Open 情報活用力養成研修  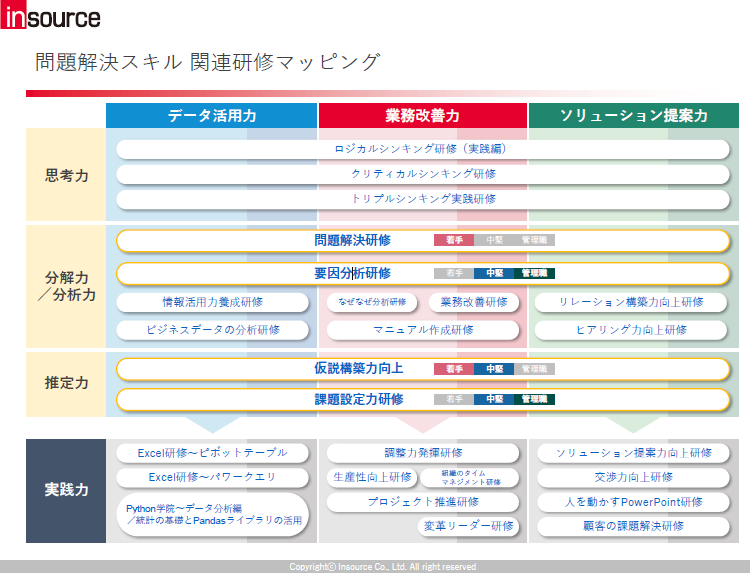[x=212, y=302]
